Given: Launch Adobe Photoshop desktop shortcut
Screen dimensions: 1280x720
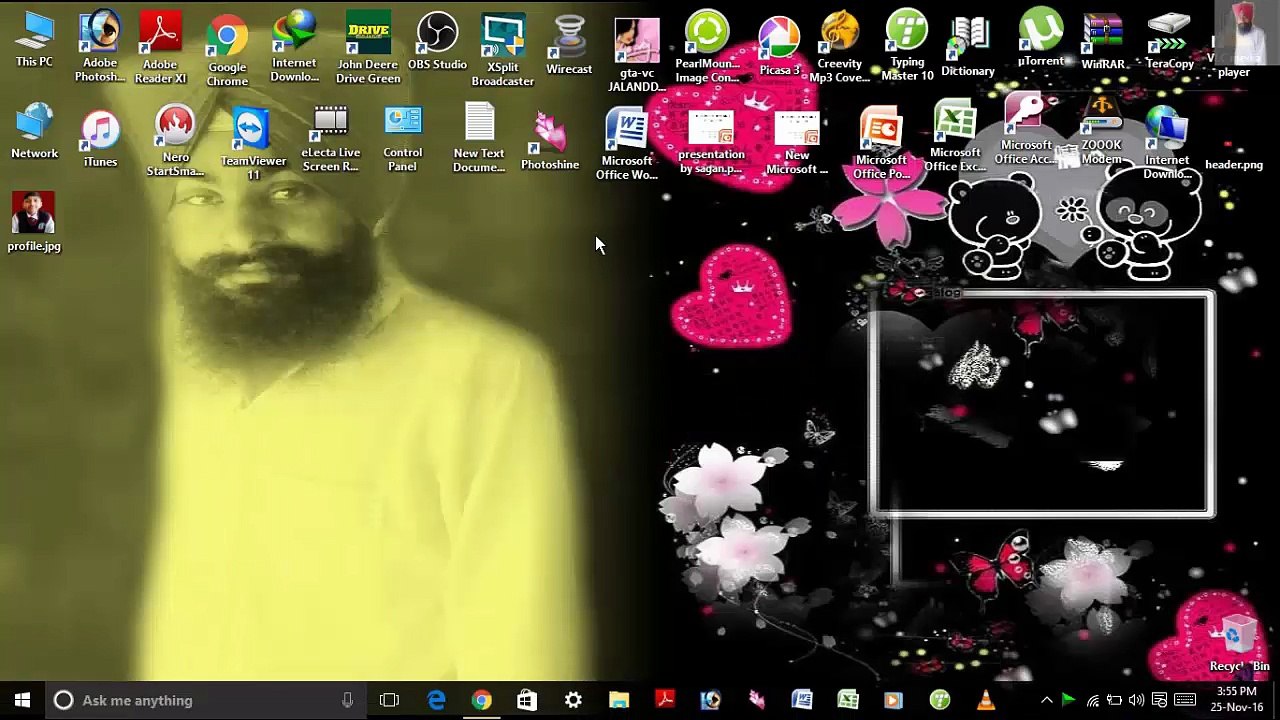Looking at the screenshot, I should pyautogui.click(x=100, y=46).
